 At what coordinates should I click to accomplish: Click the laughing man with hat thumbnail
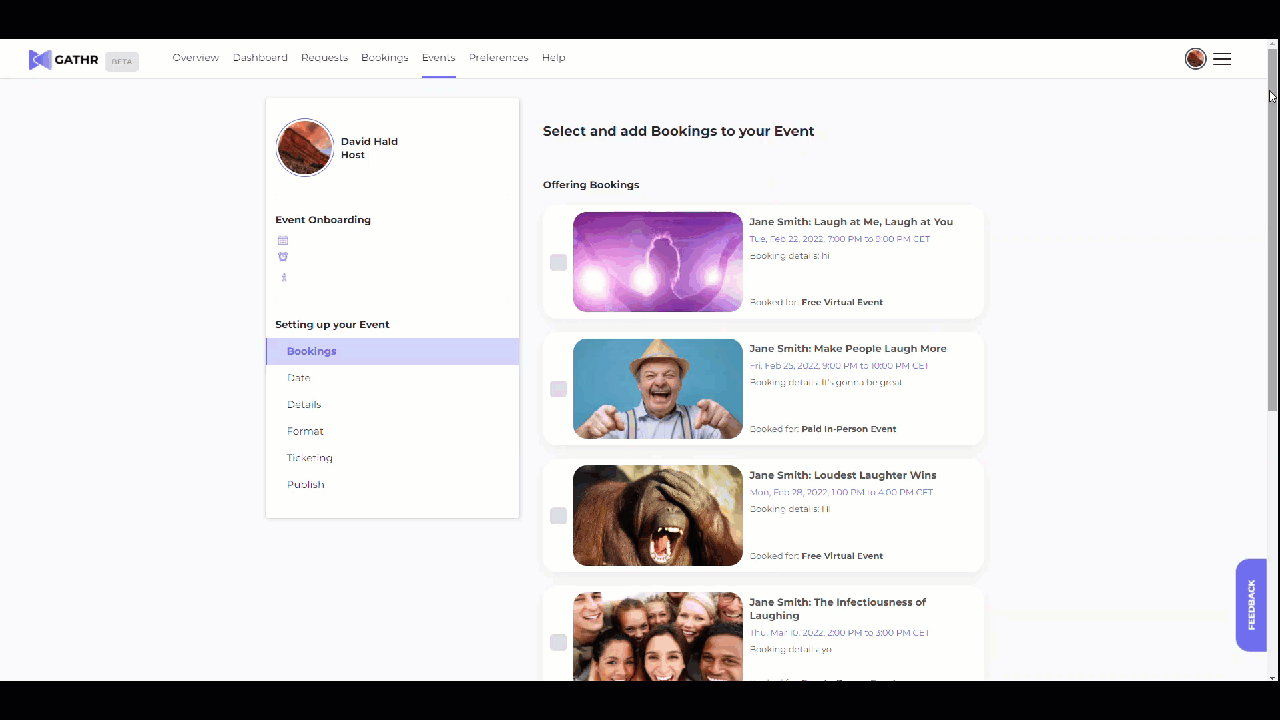658,389
